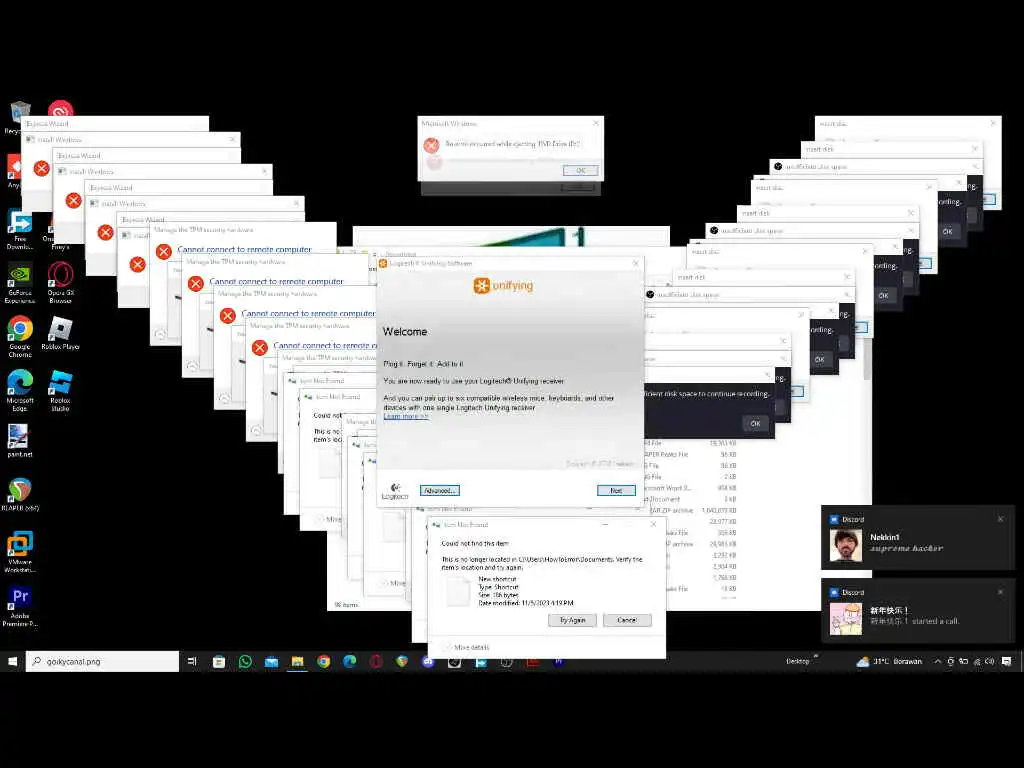Open Opera GX Browser desktop icon
Image resolution: width=1024 pixels, height=768 pixels.
(60, 282)
